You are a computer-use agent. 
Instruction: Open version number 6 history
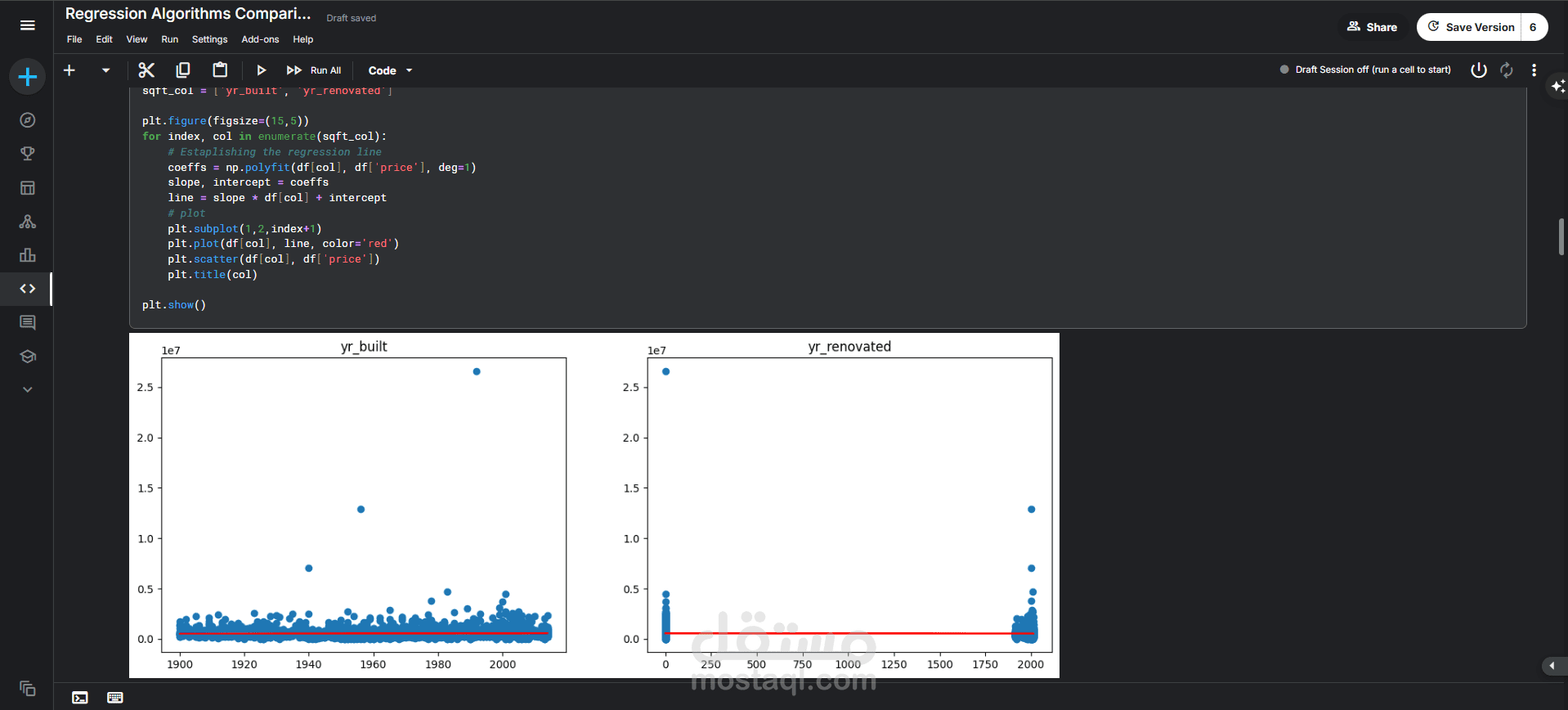pos(1533,27)
